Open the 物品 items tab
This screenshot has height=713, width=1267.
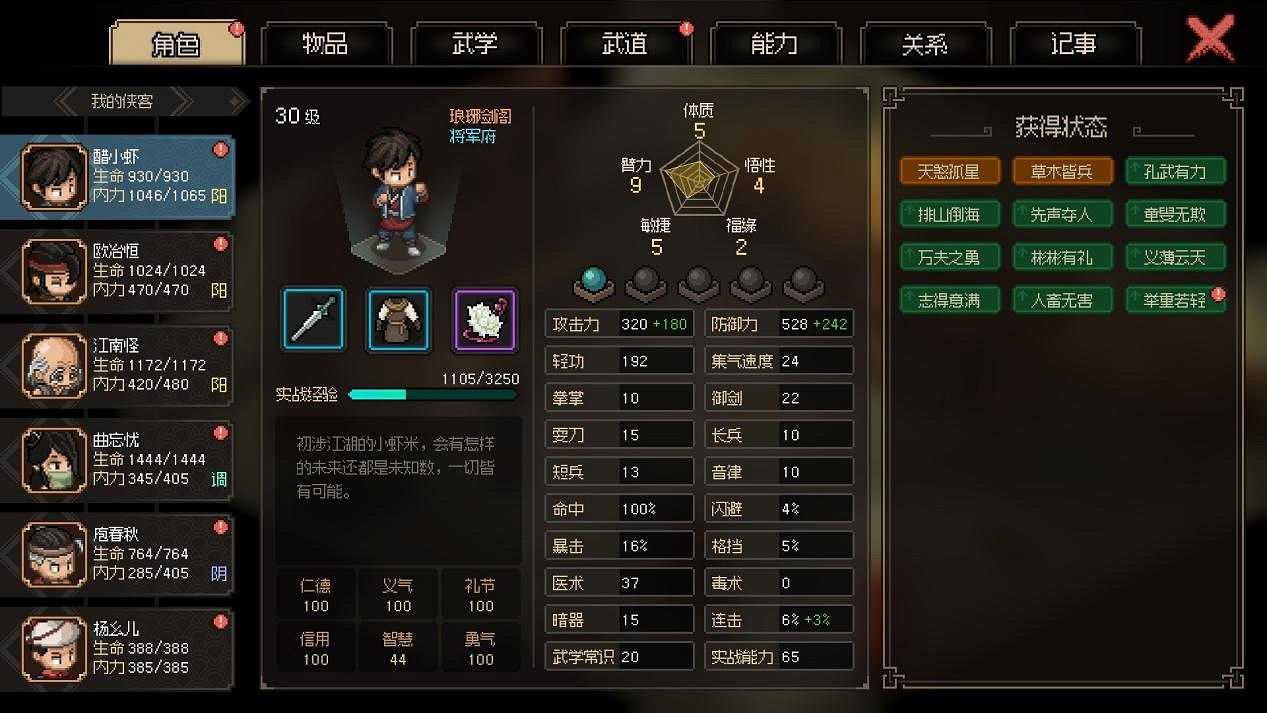click(x=325, y=44)
